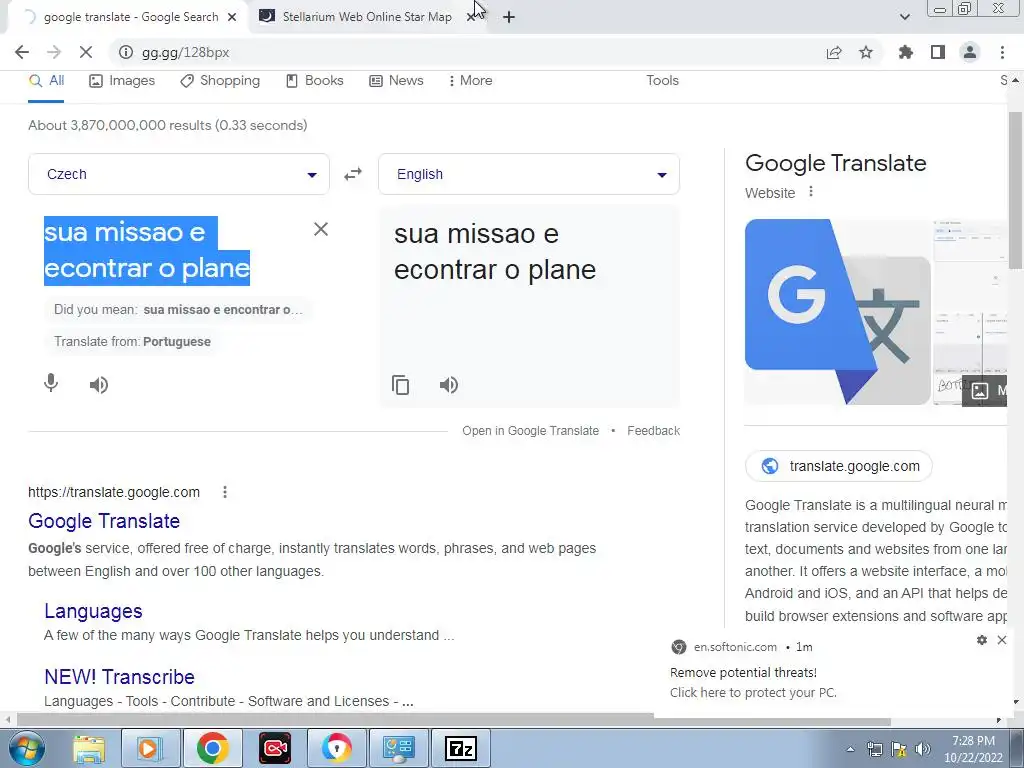The height and width of the screenshot is (768, 1024).
Task: Click the address bar URL gg.gg/128bpx
Action: pos(185,52)
